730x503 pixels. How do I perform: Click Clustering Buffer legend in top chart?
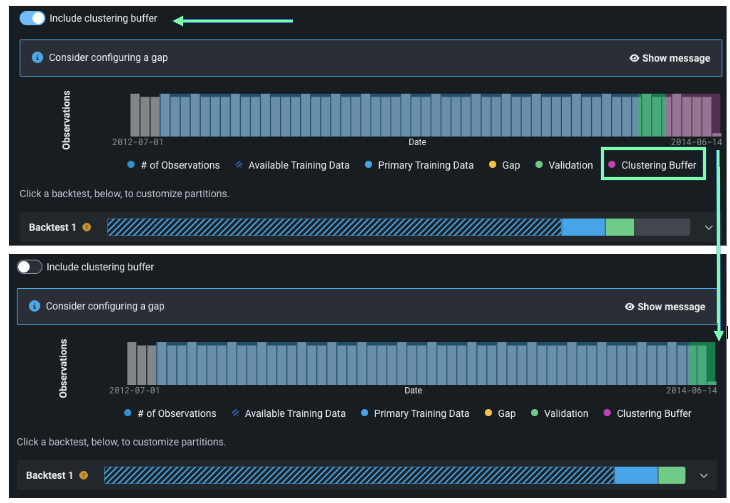[x=658, y=165]
